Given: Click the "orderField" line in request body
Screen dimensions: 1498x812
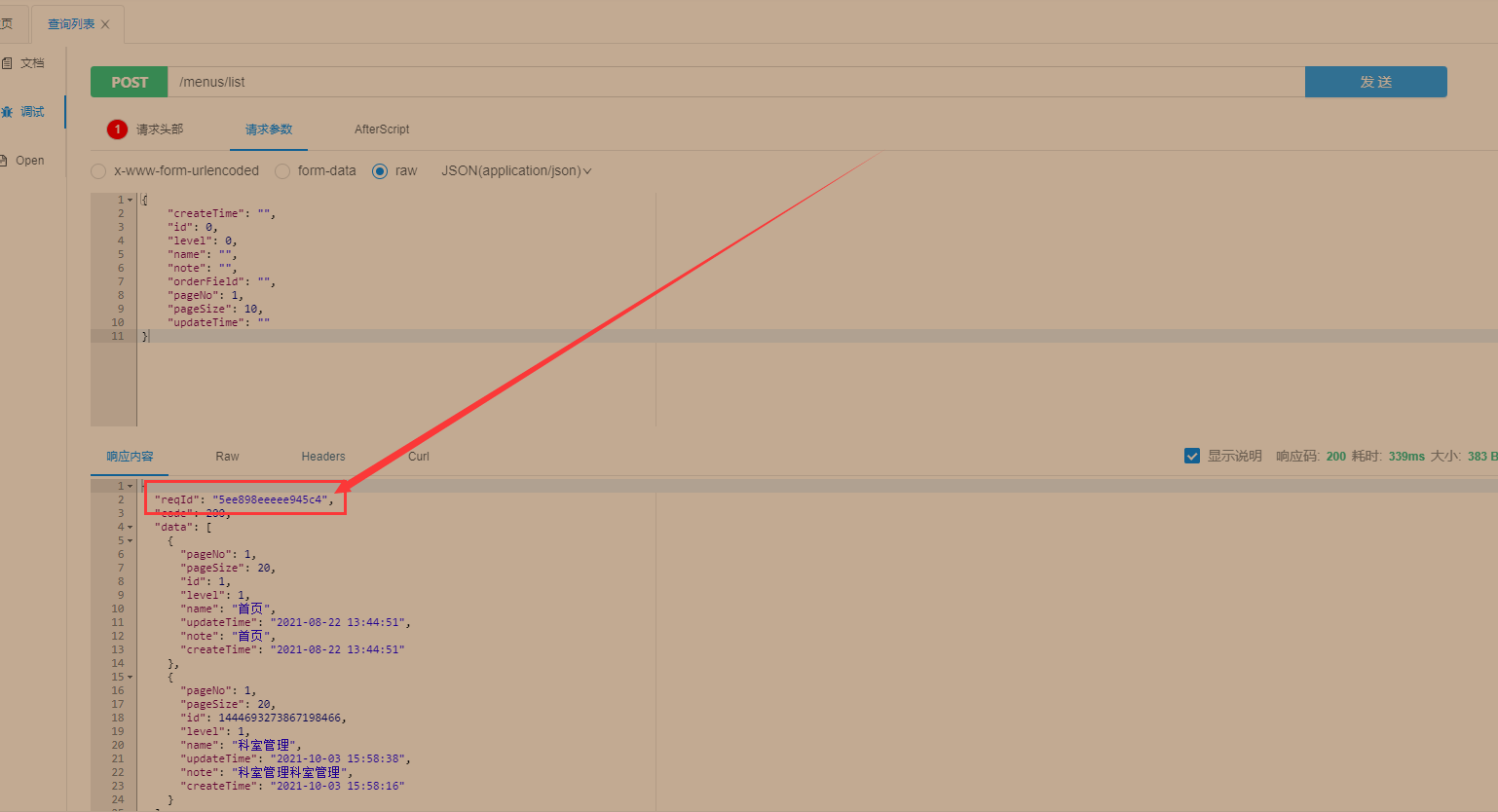Looking at the screenshot, I should click(221, 281).
